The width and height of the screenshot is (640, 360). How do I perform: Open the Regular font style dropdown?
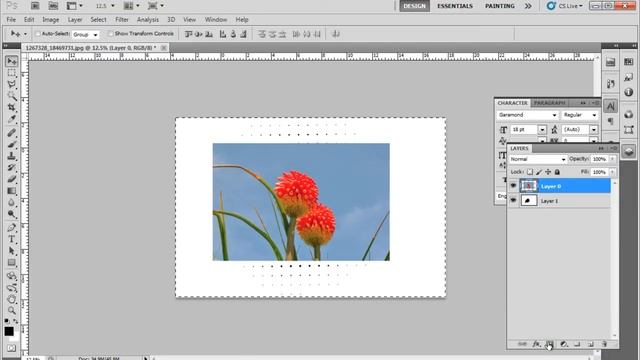[x=580, y=115]
